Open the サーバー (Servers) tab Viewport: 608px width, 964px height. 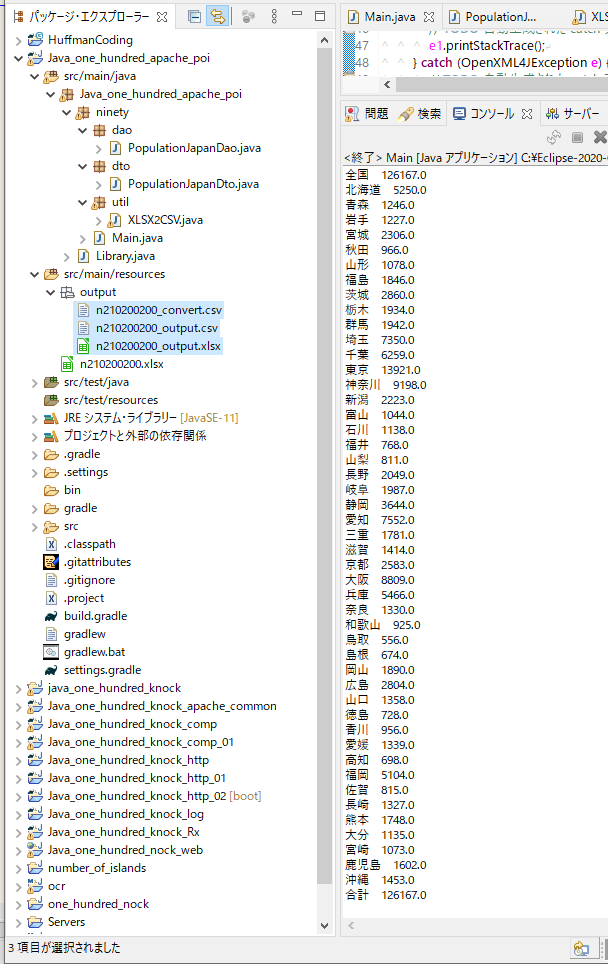(572, 114)
